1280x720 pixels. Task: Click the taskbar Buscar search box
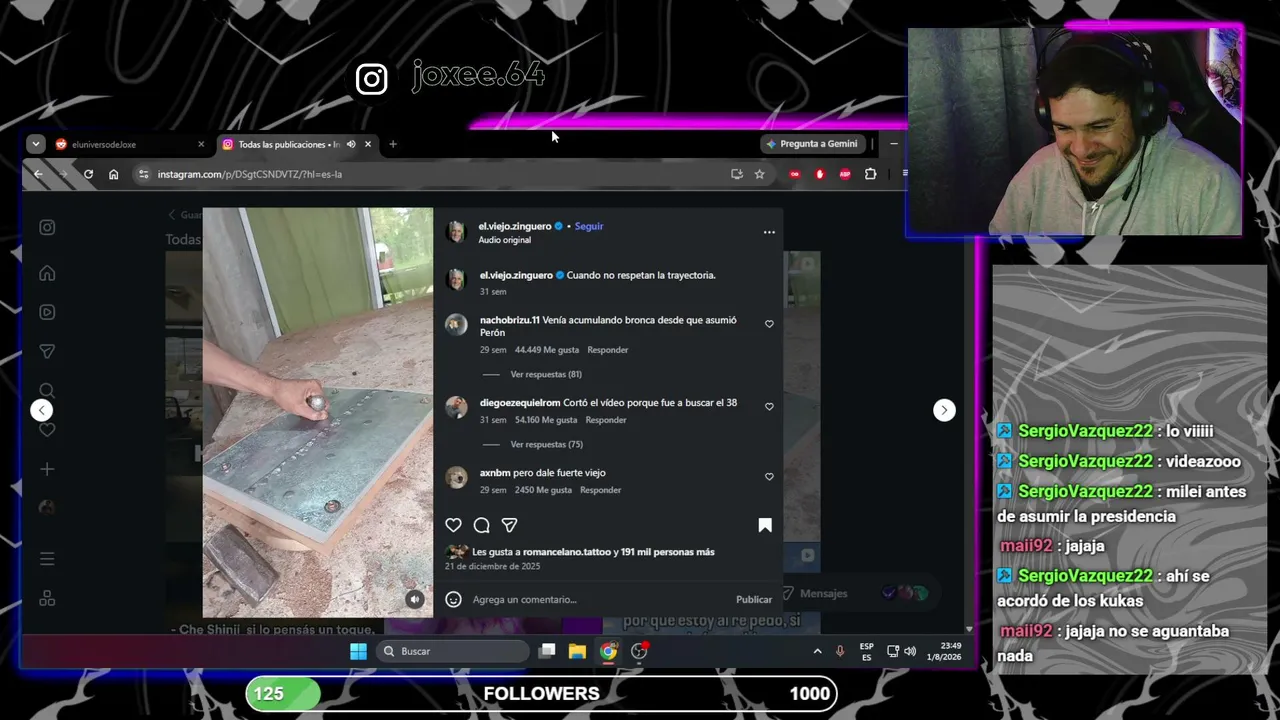pyautogui.click(x=454, y=651)
